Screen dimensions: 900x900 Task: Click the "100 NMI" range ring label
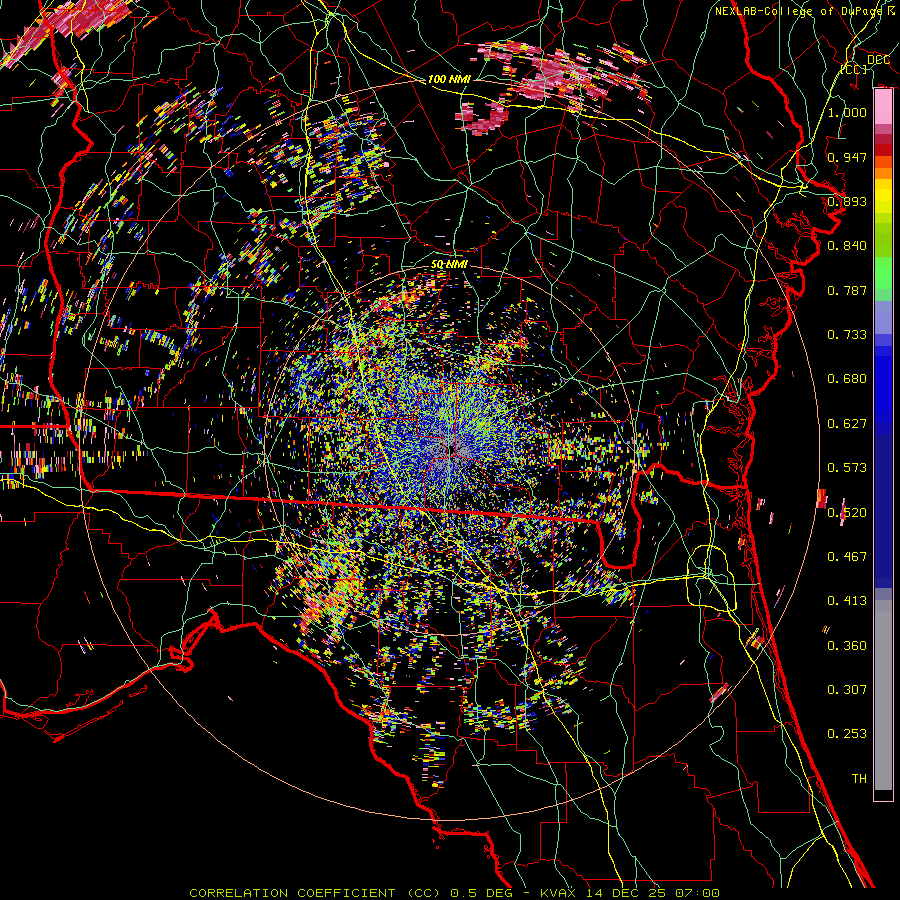[x=449, y=79]
